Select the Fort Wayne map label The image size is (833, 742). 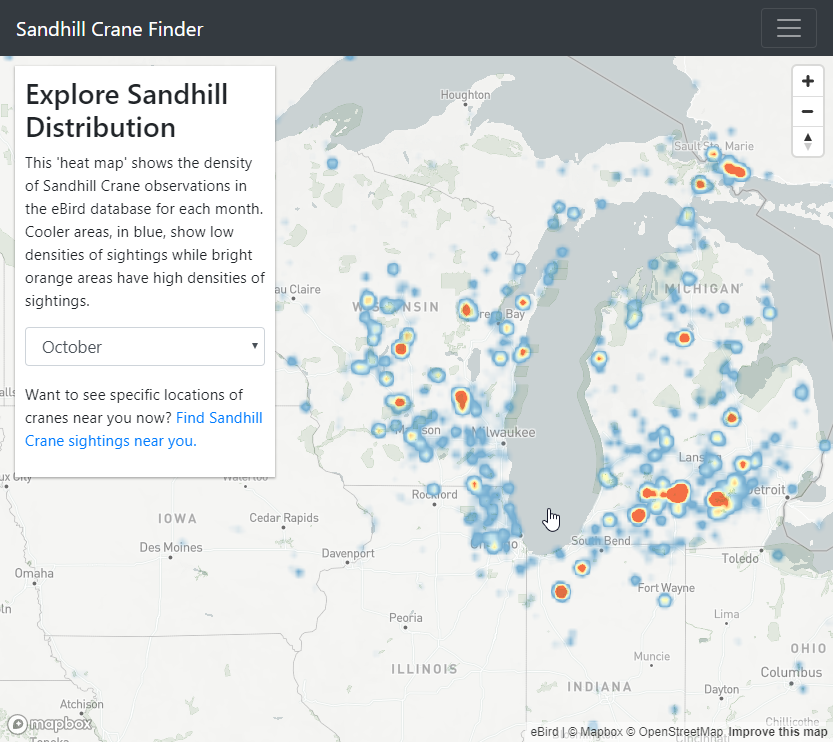(x=666, y=588)
